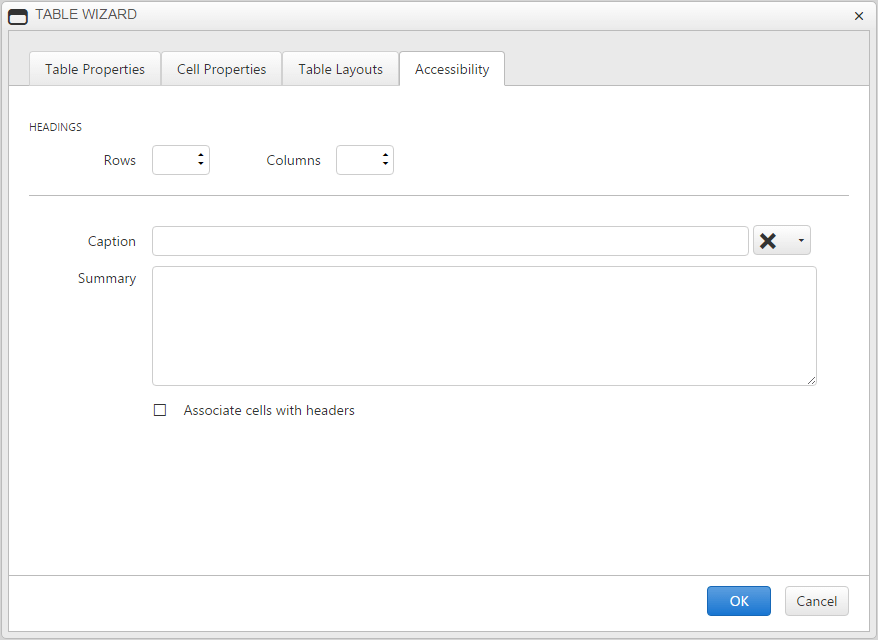Go to the Table Layouts tab
The height and width of the screenshot is (640, 878).
pos(340,69)
